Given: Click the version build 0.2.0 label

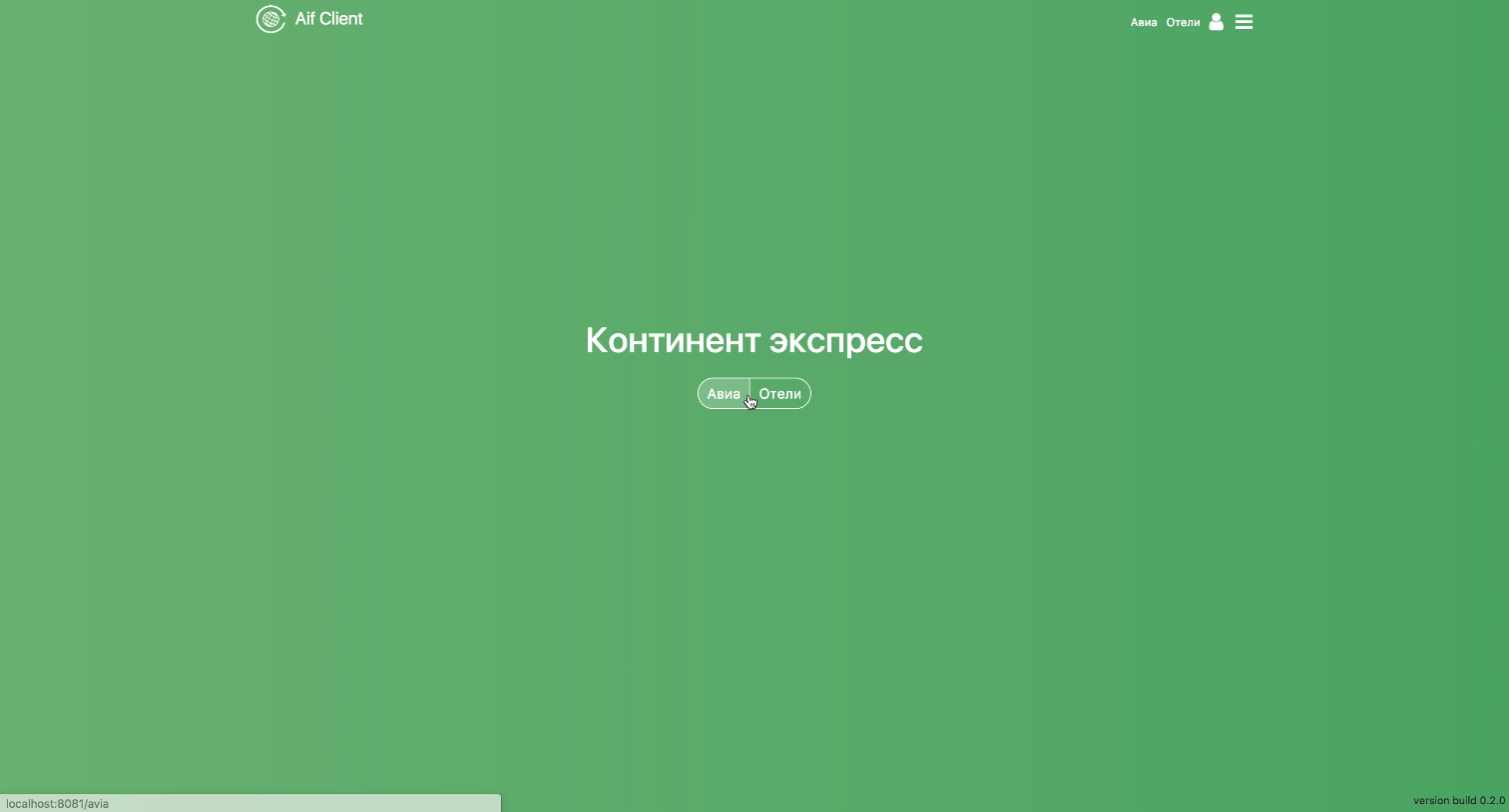Looking at the screenshot, I should 1459,800.
